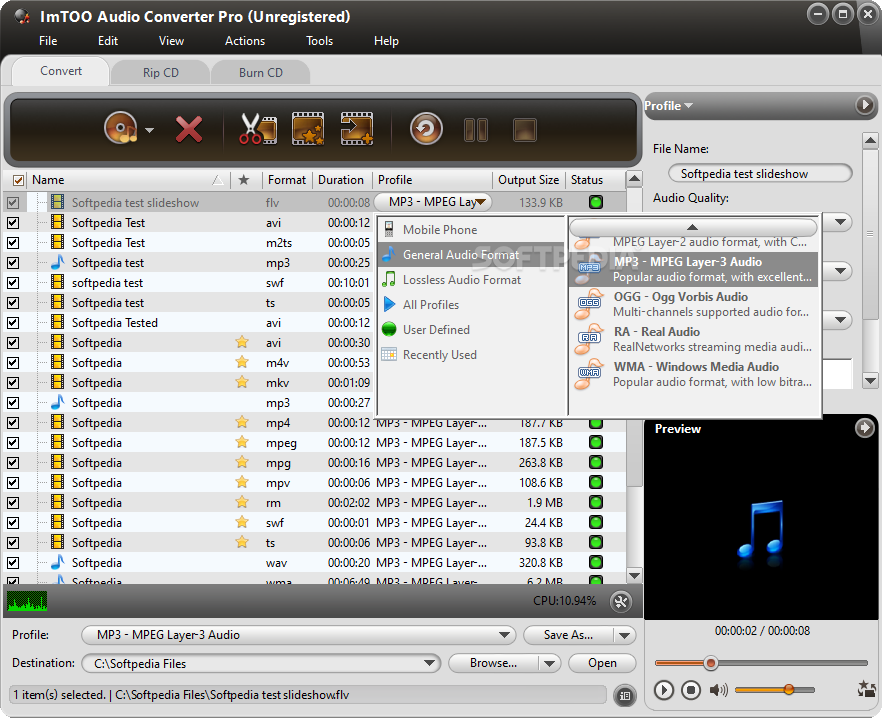Click the Profile panel arrow button
Image resolution: width=882 pixels, height=718 pixels.
865,105
